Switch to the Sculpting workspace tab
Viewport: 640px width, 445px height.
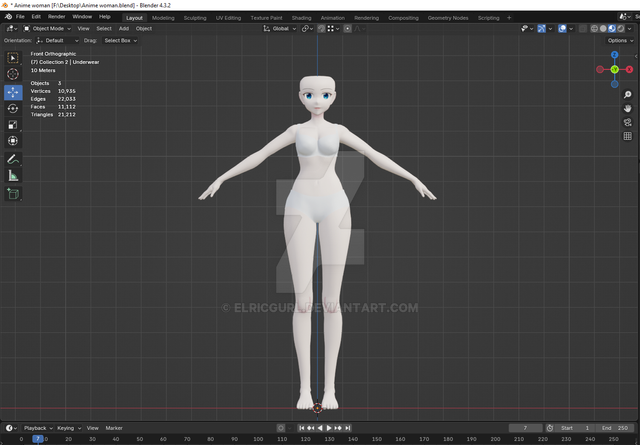195,17
